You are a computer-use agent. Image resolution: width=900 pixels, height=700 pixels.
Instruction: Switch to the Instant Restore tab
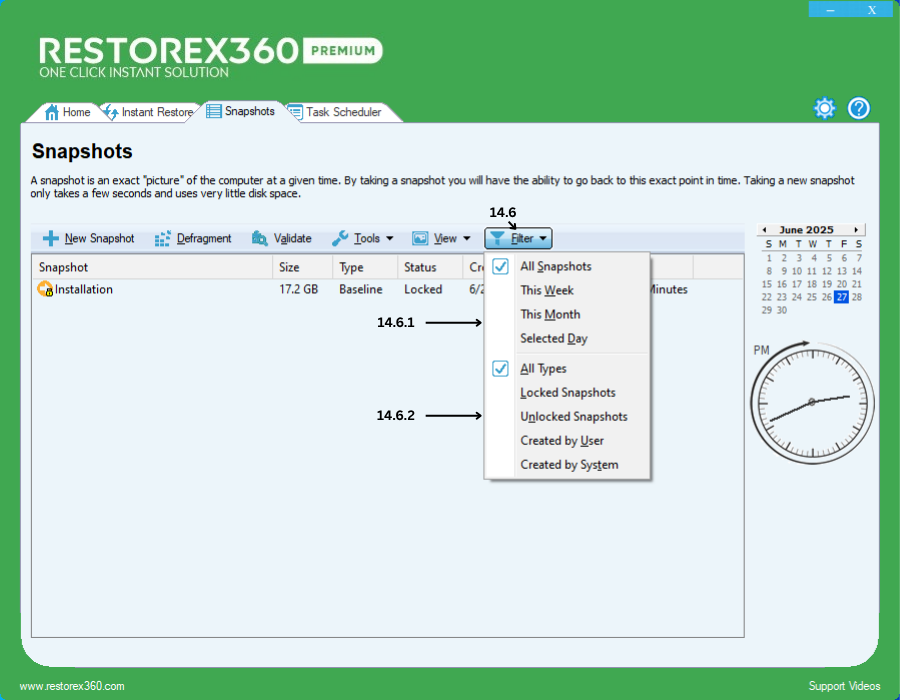149,112
